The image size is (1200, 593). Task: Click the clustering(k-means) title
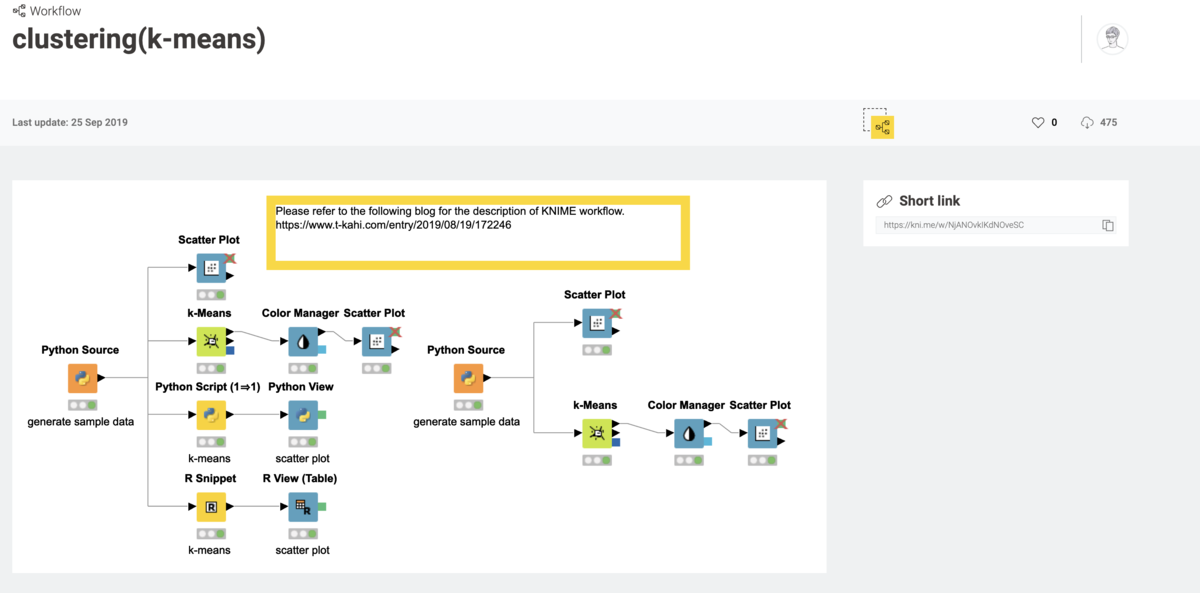[x=139, y=39]
